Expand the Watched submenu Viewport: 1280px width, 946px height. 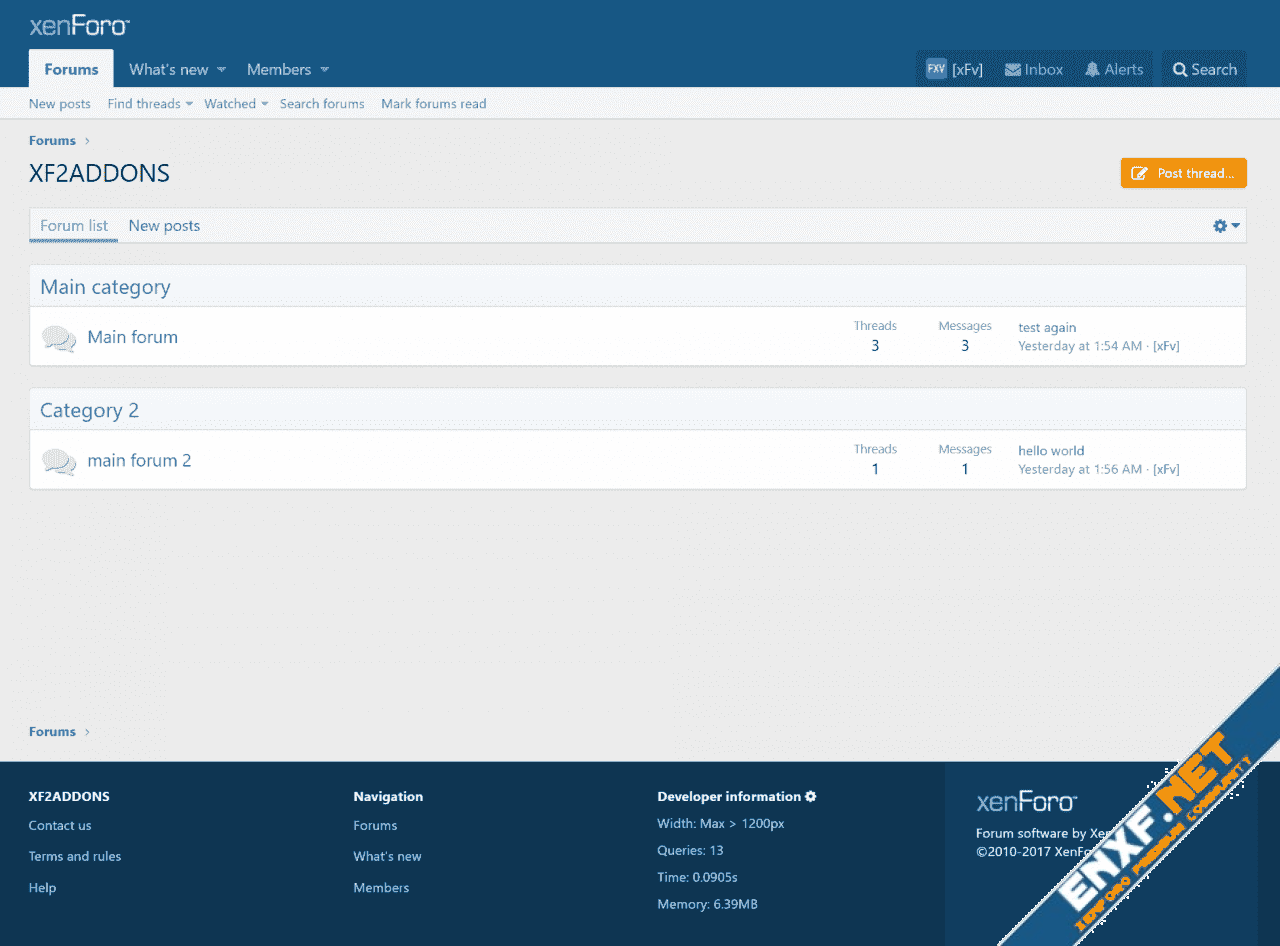pyautogui.click(x=265, y=104)
